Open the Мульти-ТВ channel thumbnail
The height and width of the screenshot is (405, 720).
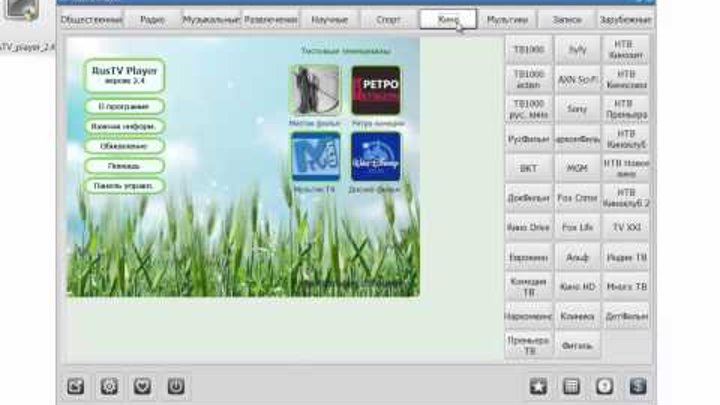(x=314, y=157)
